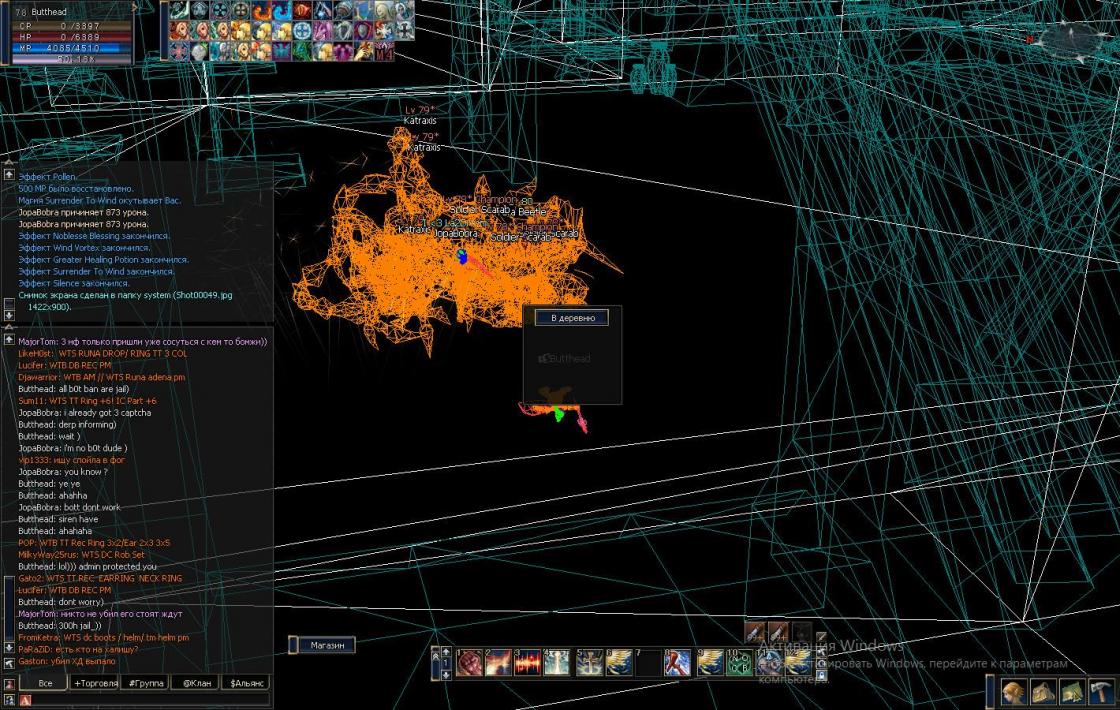1120x710 pixels.
Task: Click the golden cross skill in slot 5
Action: pos(589,662)
